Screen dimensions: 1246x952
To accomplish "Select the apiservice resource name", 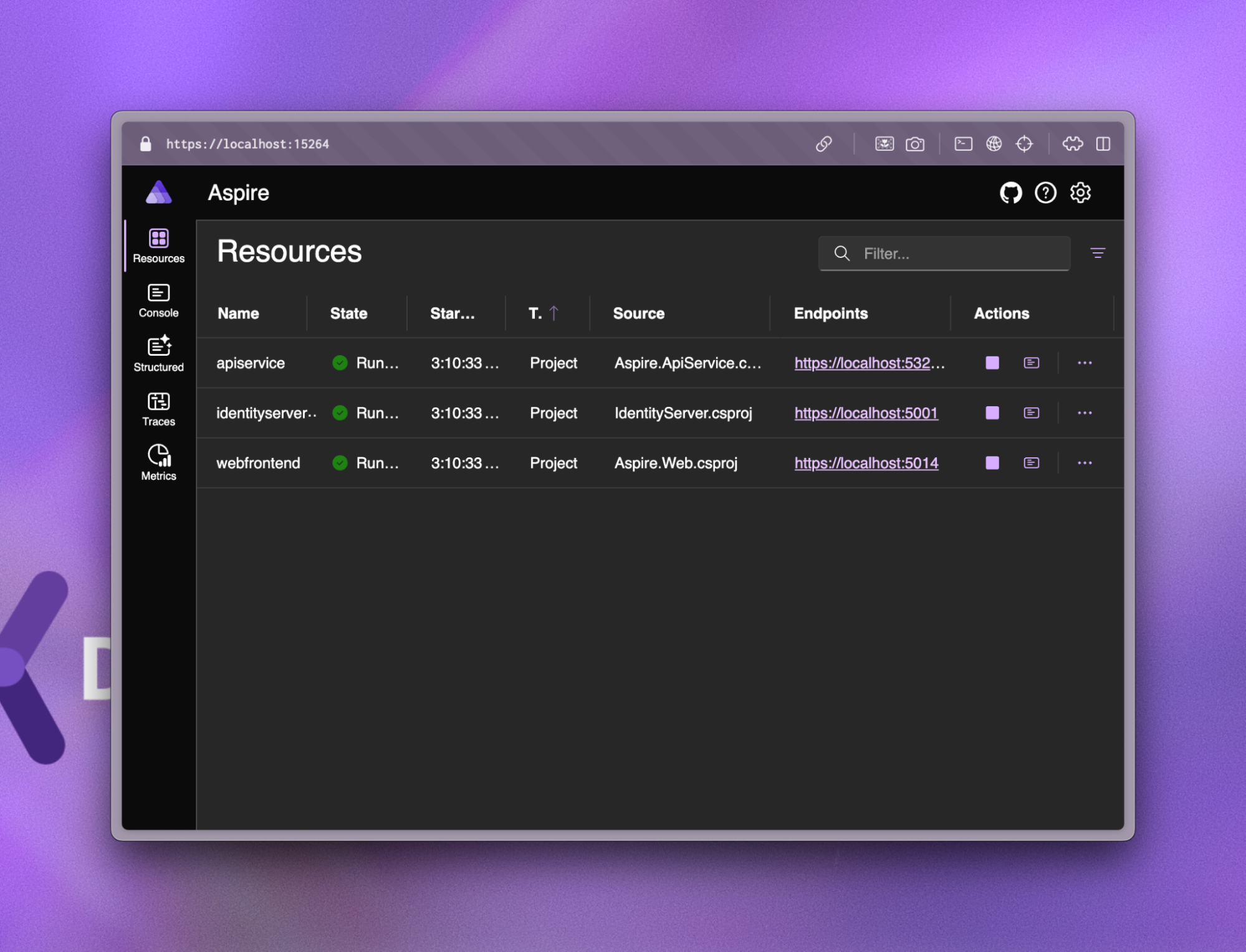I will [x=250, y=363].
